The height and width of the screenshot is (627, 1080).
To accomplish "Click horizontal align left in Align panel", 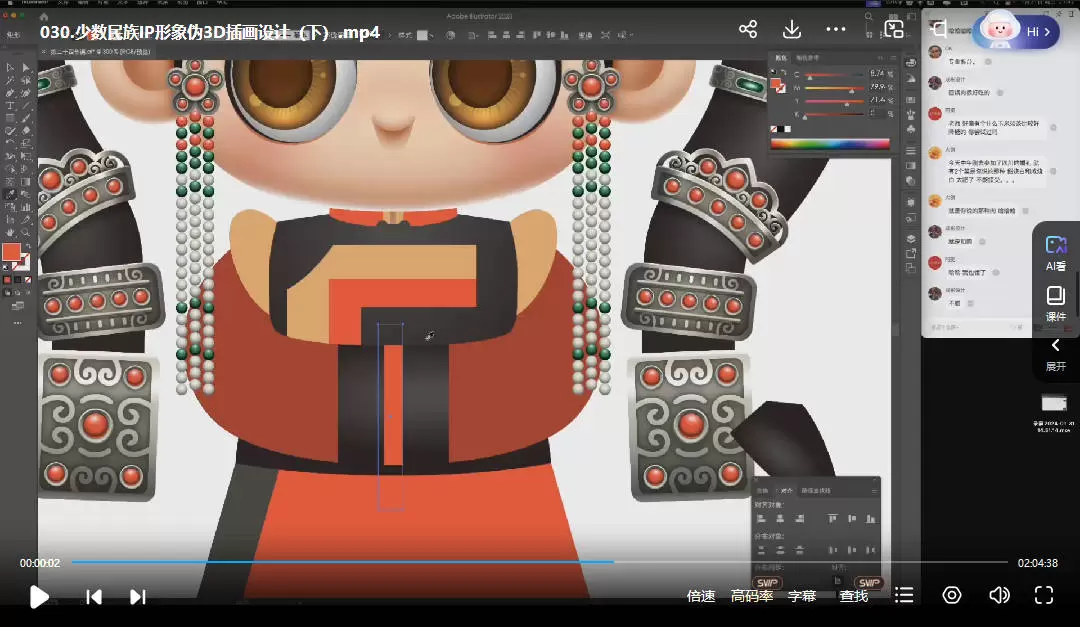I will point(761,518).
